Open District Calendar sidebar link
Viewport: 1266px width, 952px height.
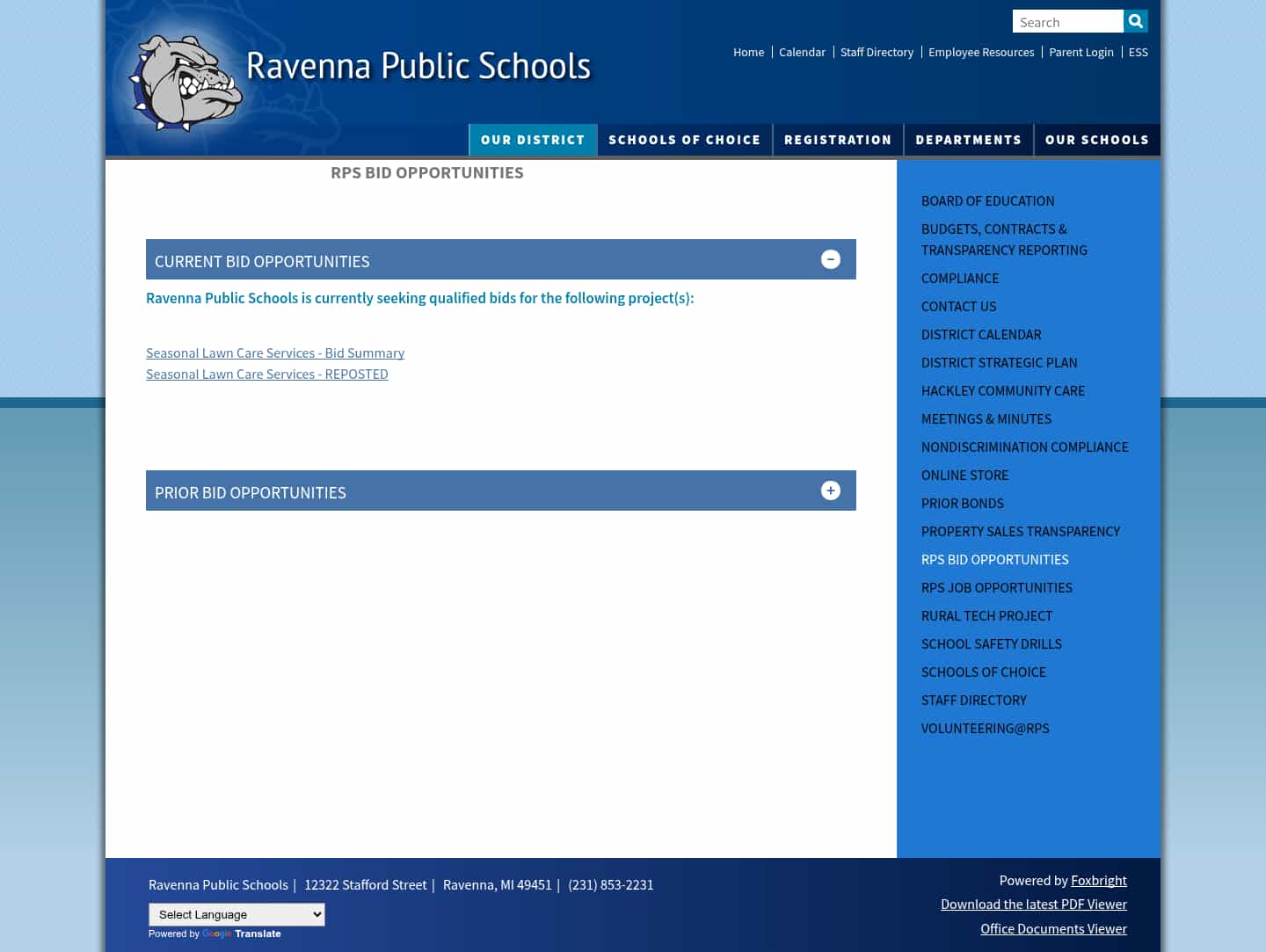(981, 335)
